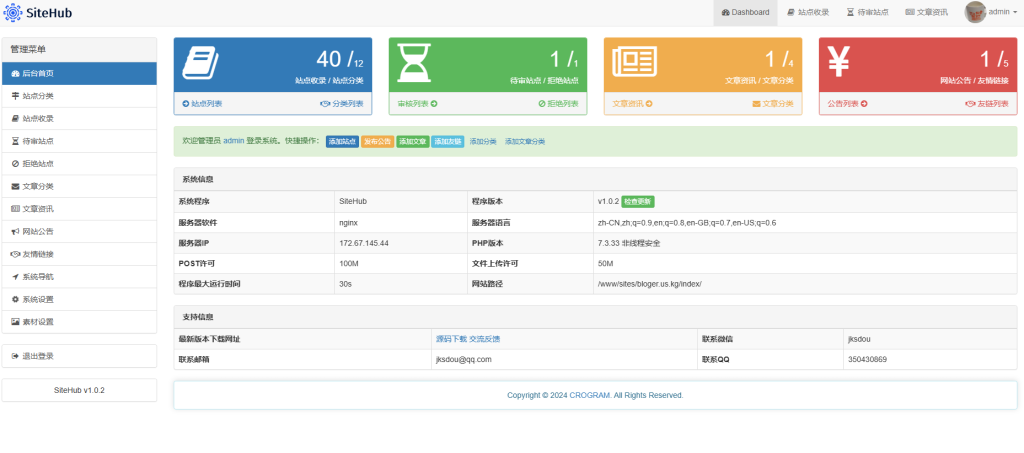Click the 系统信息 panel heading
This screenshot has height=453, width=1024.
click(x=197, y=179)
